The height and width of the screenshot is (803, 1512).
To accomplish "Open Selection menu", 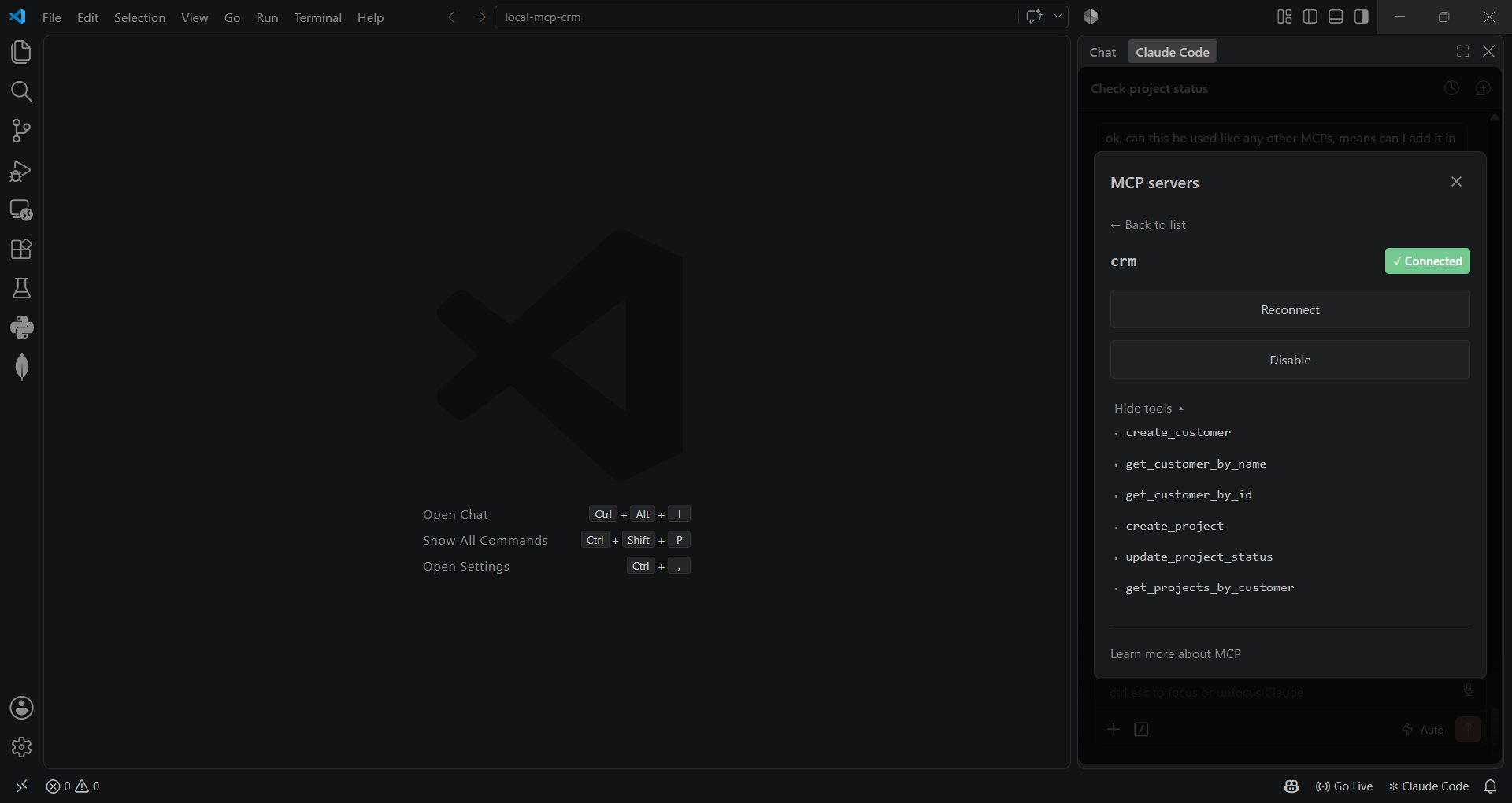I will point(139,17).
